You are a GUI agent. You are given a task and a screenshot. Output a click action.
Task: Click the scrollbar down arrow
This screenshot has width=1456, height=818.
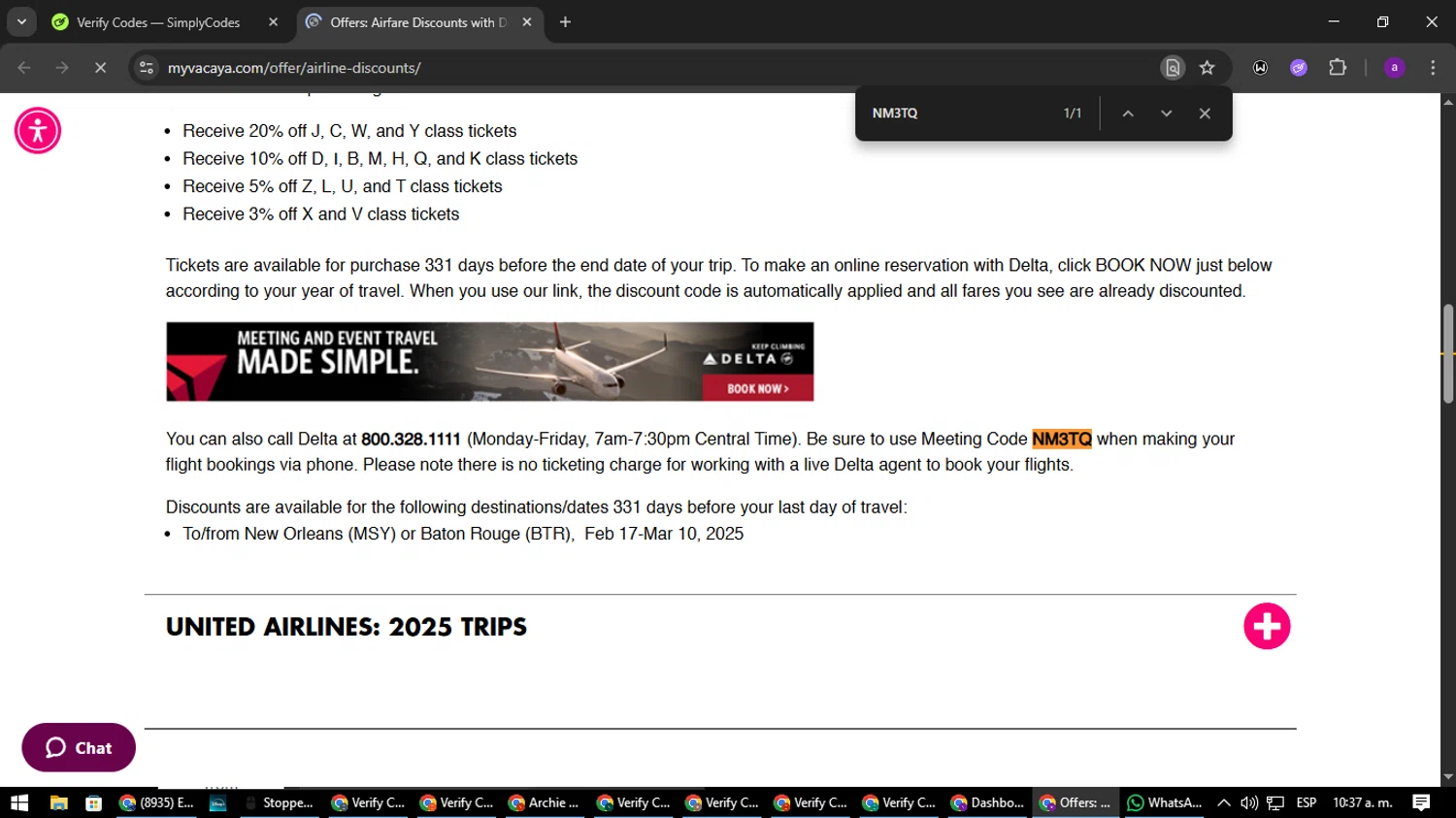(1448, 777)
